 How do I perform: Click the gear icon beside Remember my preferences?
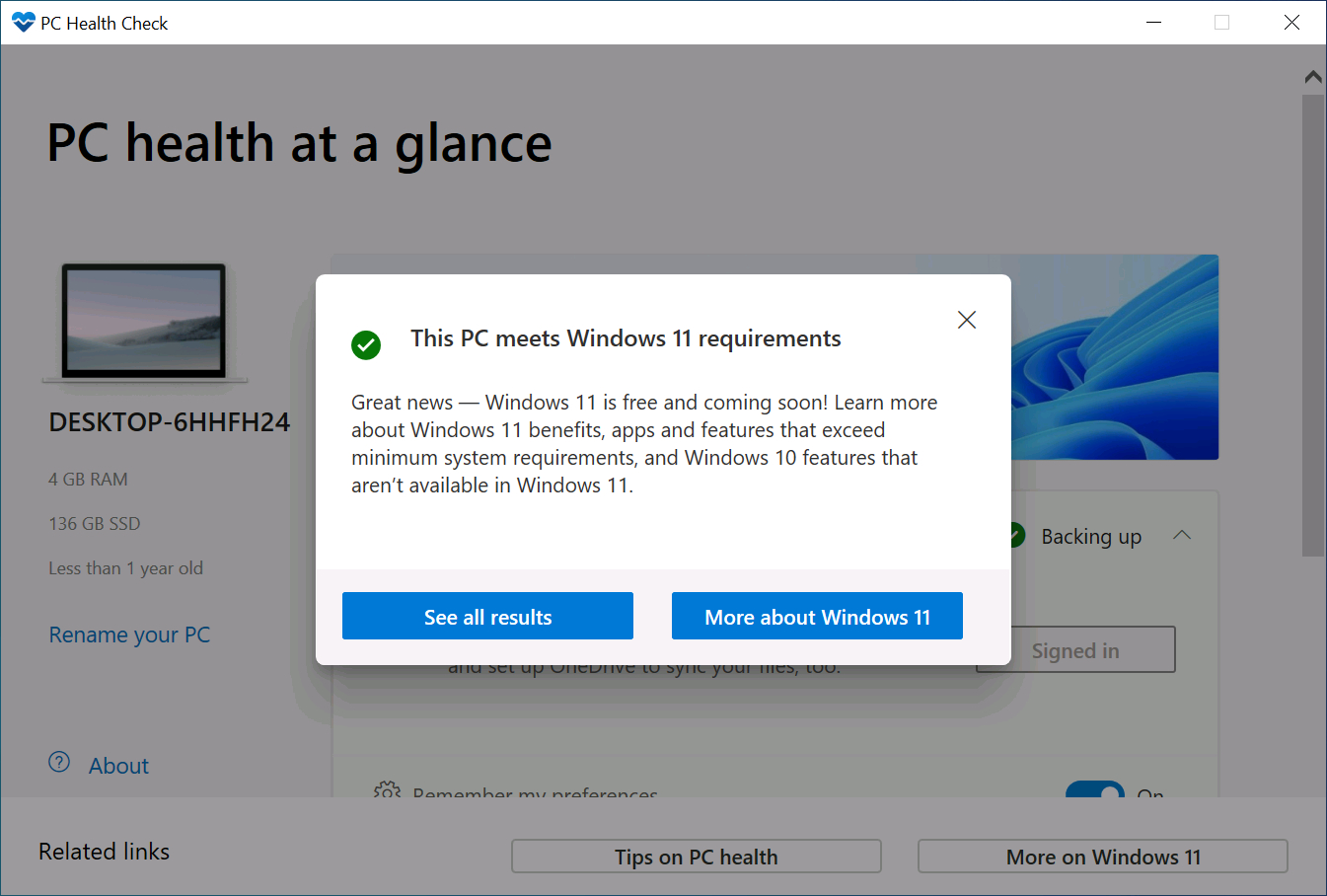tap(387, 789)
